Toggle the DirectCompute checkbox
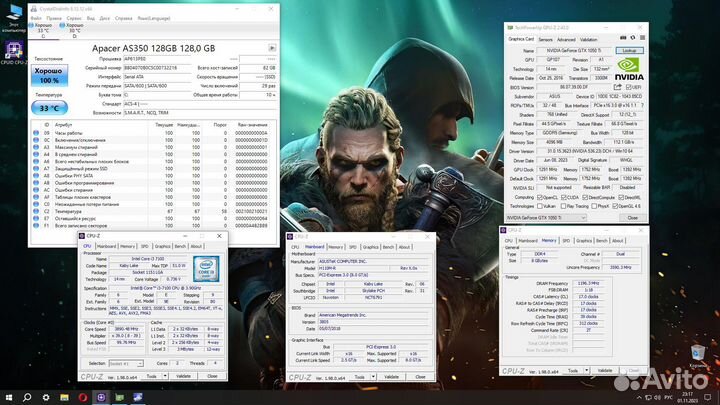 (x=585, y=197)
